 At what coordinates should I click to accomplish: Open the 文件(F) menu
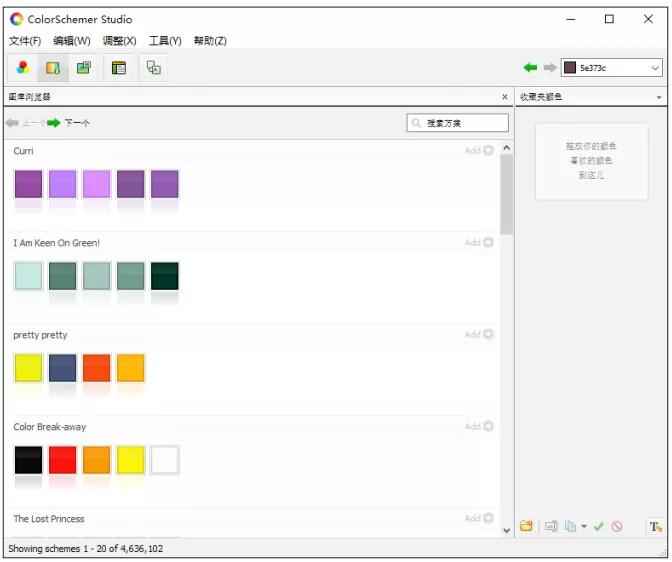tap(25, 41)
